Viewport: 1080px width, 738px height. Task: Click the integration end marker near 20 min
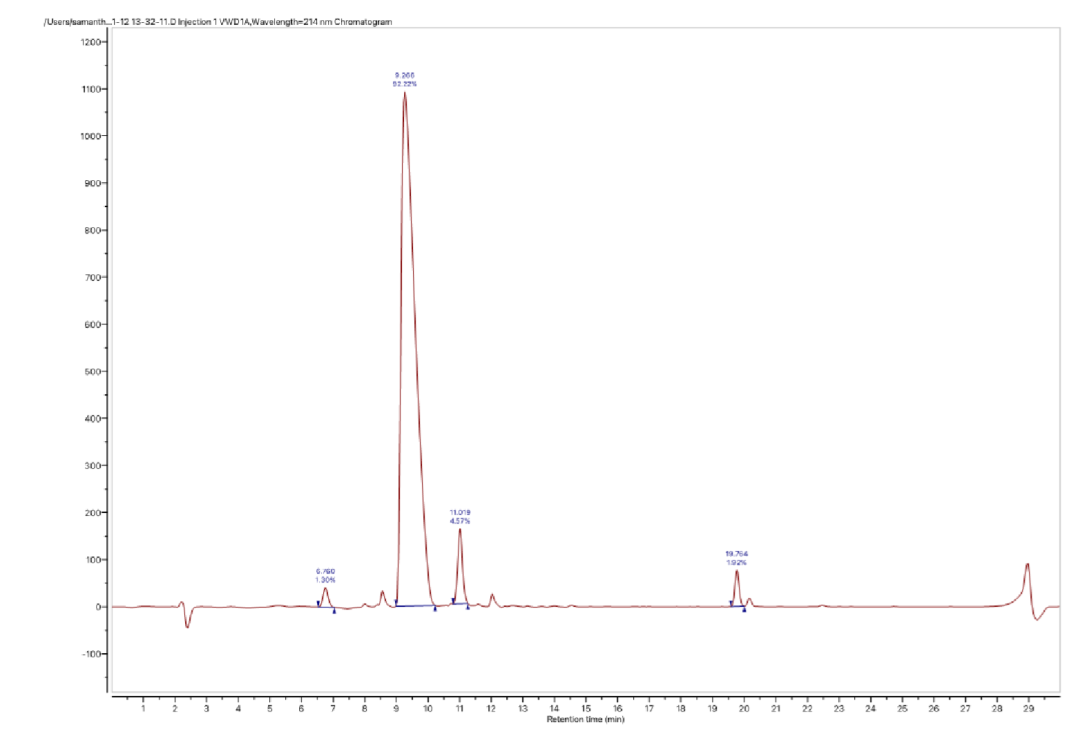[744, 610]
